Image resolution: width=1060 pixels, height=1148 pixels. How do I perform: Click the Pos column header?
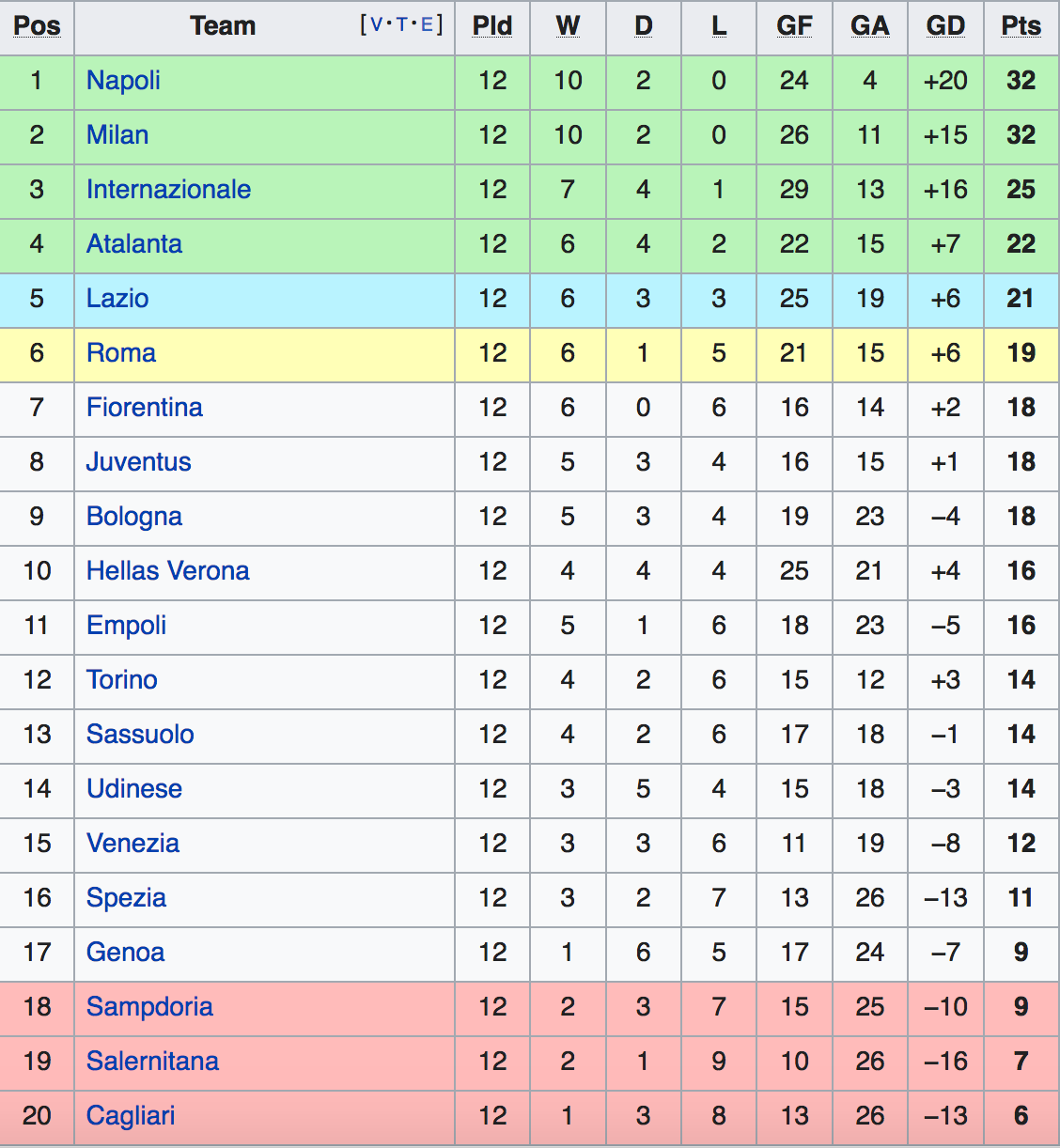tap(37, 26)
